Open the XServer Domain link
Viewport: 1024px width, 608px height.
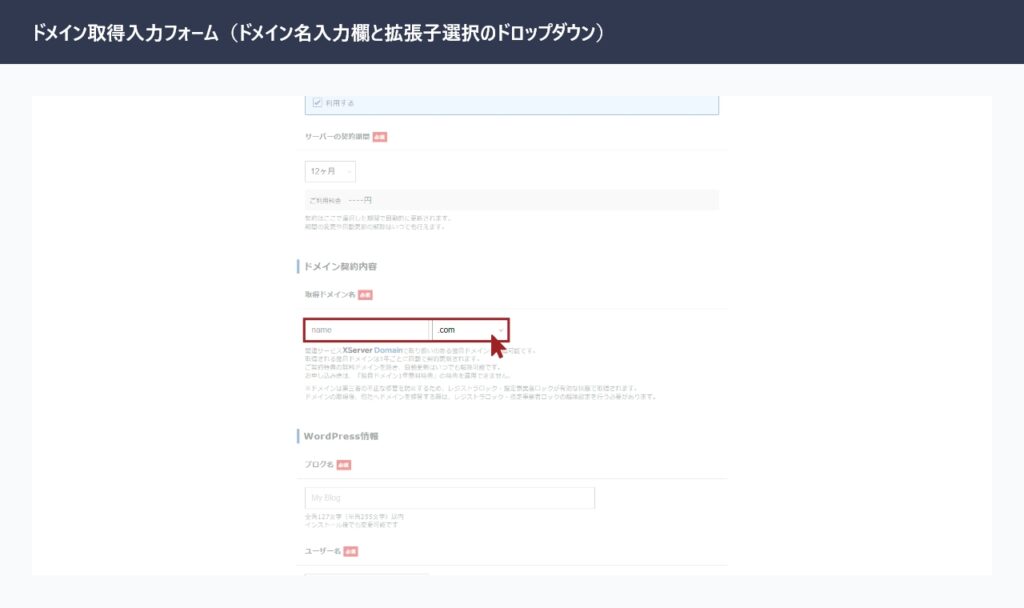coord(372,351)
